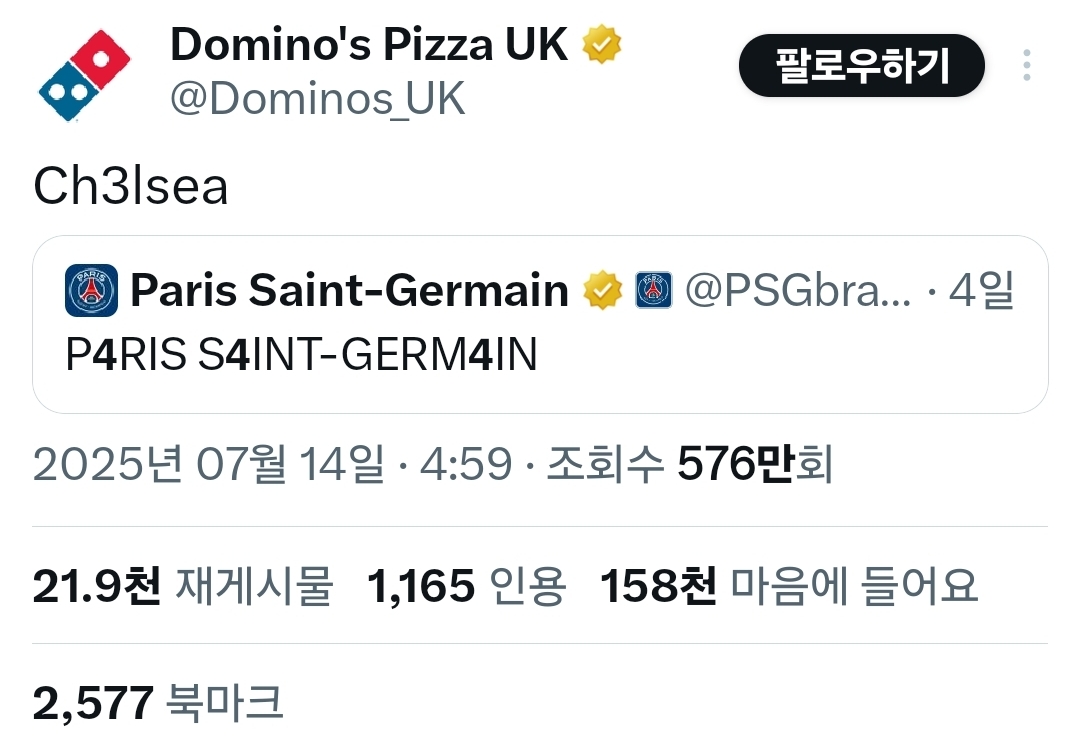Click the quoted tweet's 4일 timestamp

click(x=981, y=290)
